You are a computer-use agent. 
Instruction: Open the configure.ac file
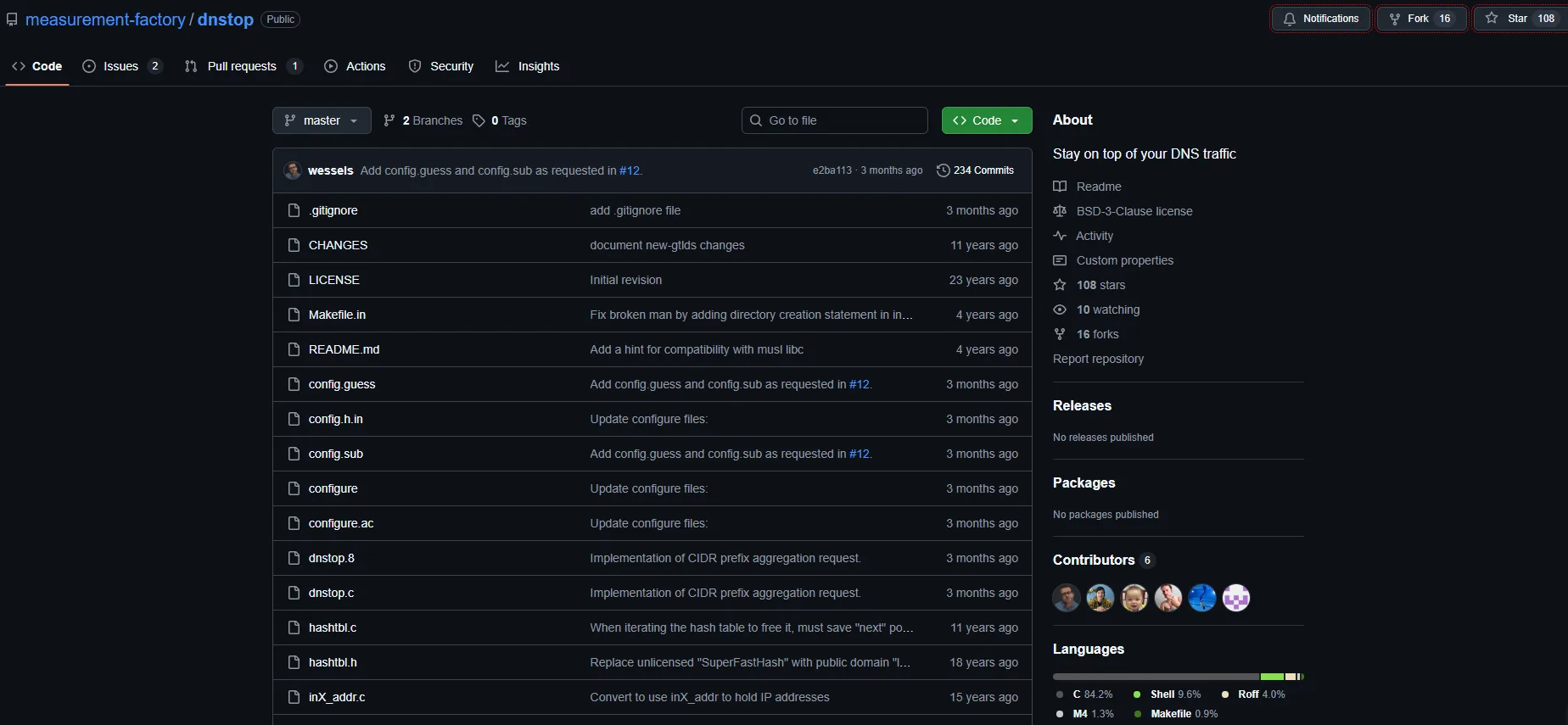tap(341, 523)
